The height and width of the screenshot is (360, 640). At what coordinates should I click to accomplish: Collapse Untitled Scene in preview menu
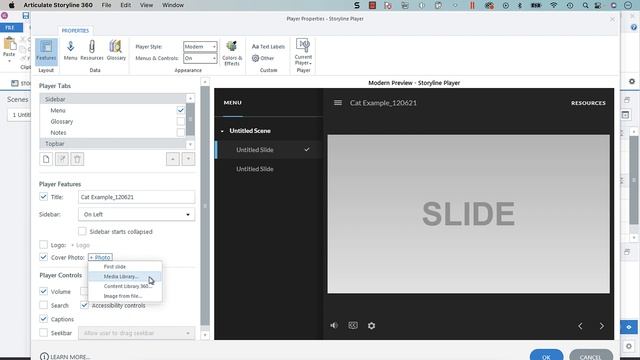[222, 131]
